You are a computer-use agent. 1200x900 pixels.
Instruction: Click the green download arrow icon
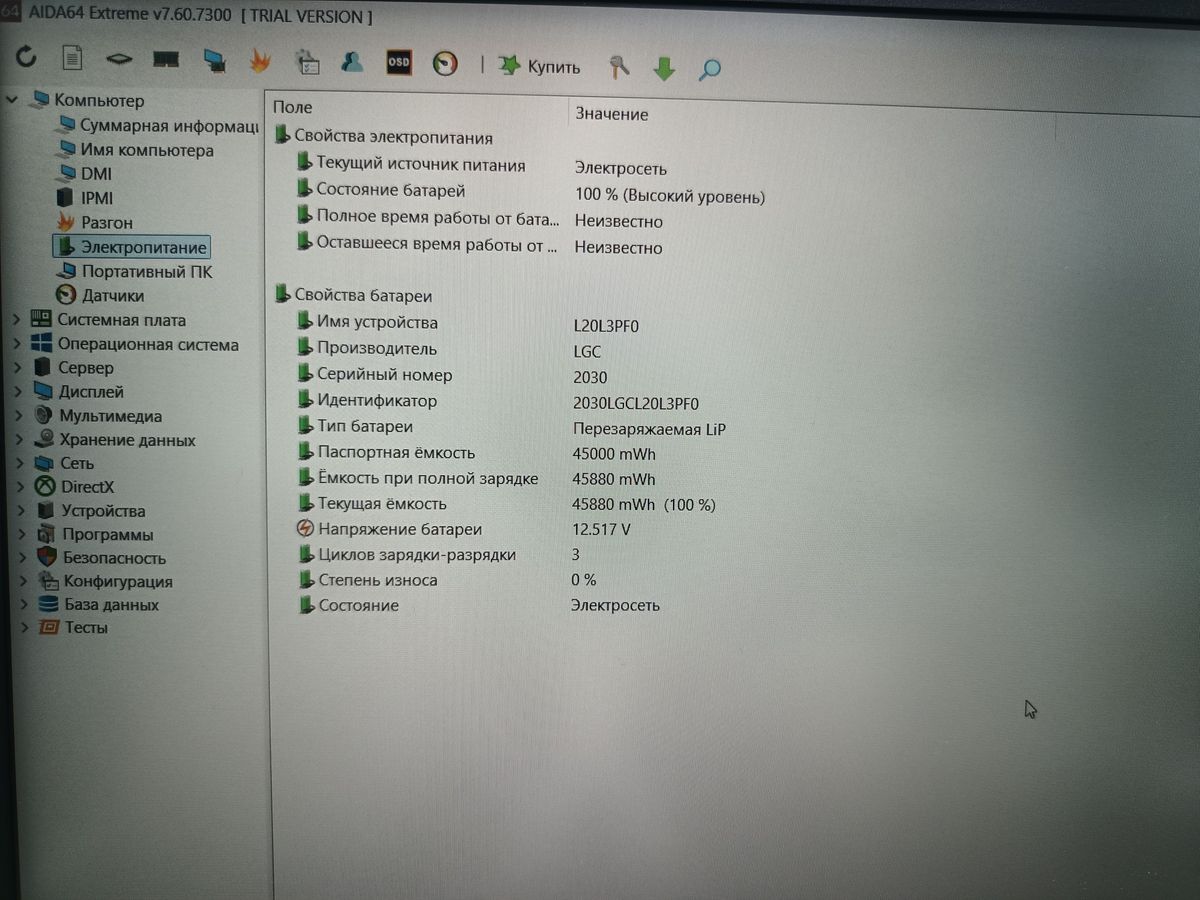pos(664,69)
